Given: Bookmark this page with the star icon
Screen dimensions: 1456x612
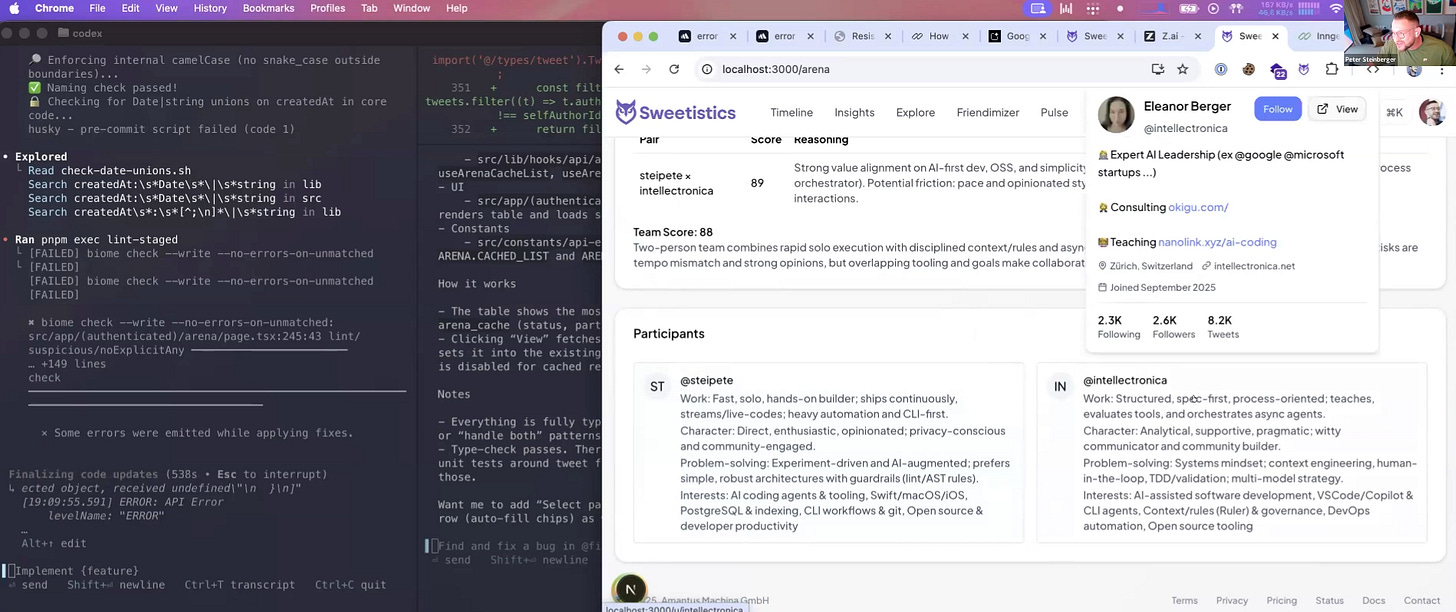Looking at the screenshot, I should (1183, 69).
